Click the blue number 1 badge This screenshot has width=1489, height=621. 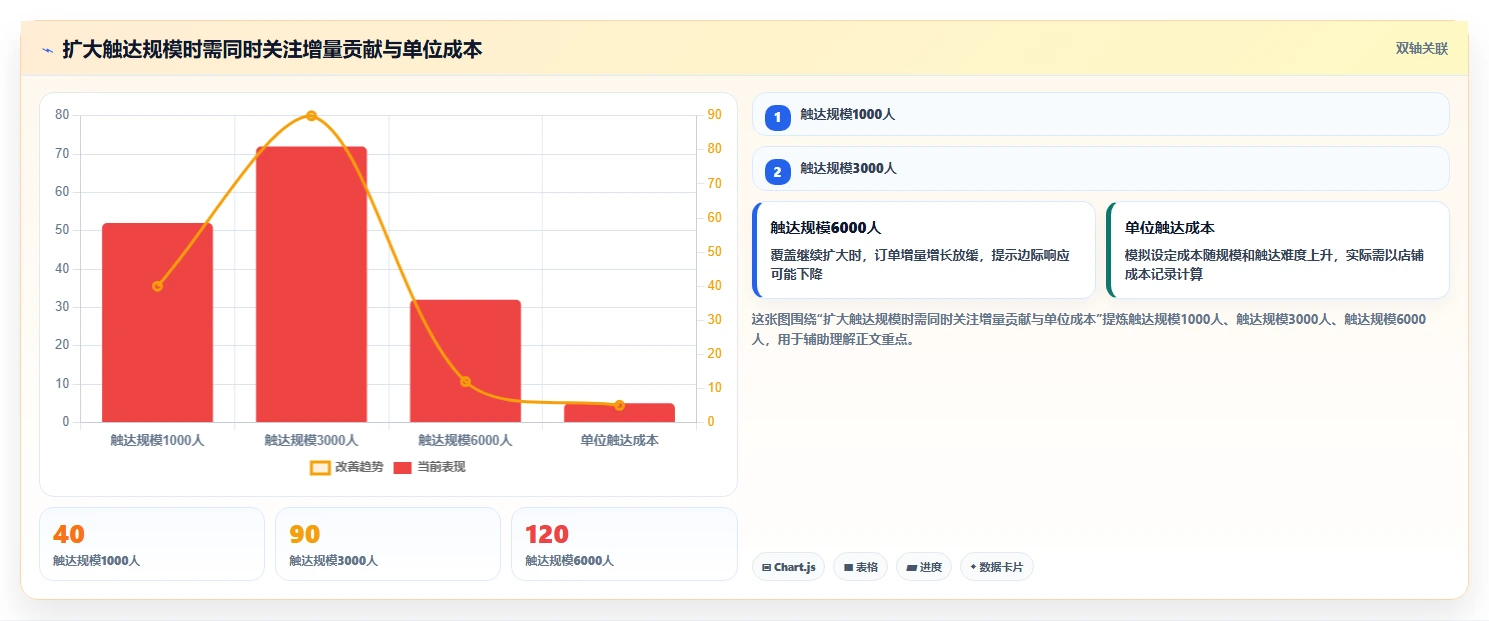point(777,117)
